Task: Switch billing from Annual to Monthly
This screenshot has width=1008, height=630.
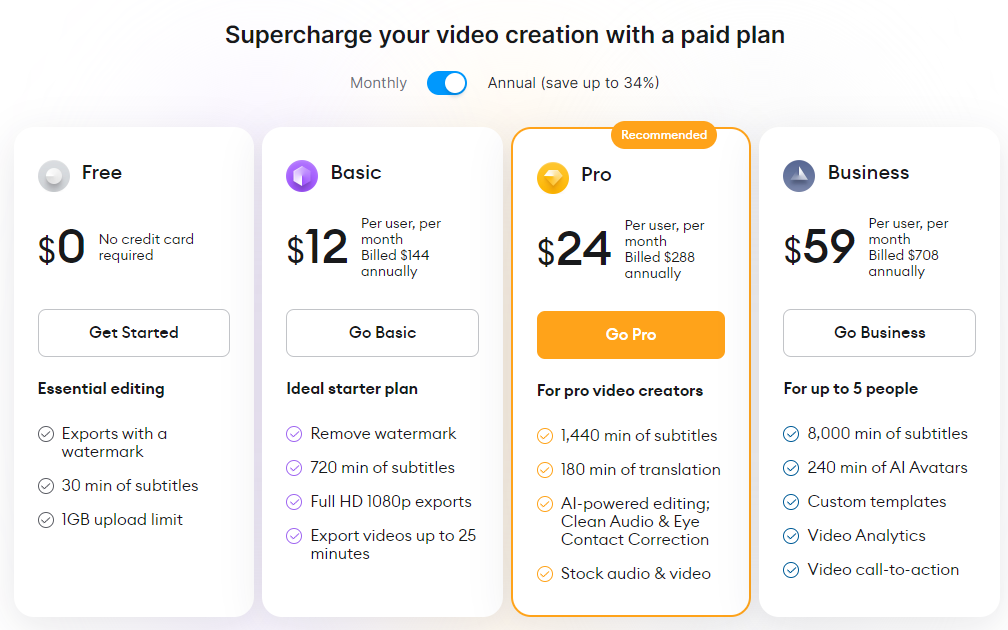Action: pos(446,83)
